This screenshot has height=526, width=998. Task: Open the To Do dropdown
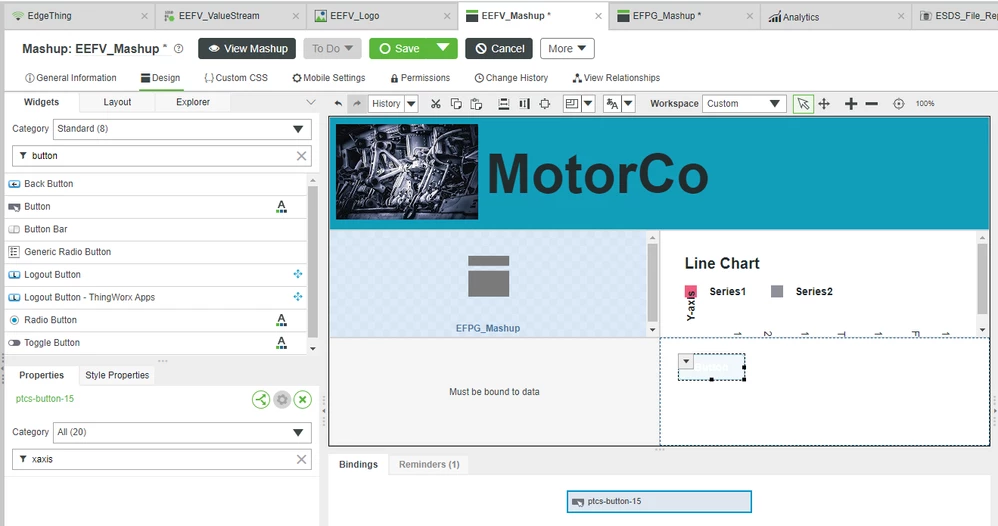333,48
